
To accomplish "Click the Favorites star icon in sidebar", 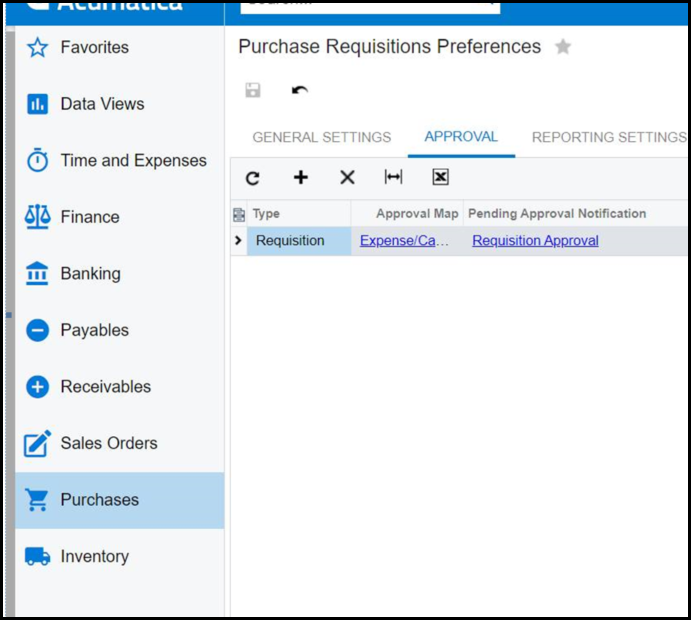I will [x=37, y=47].
